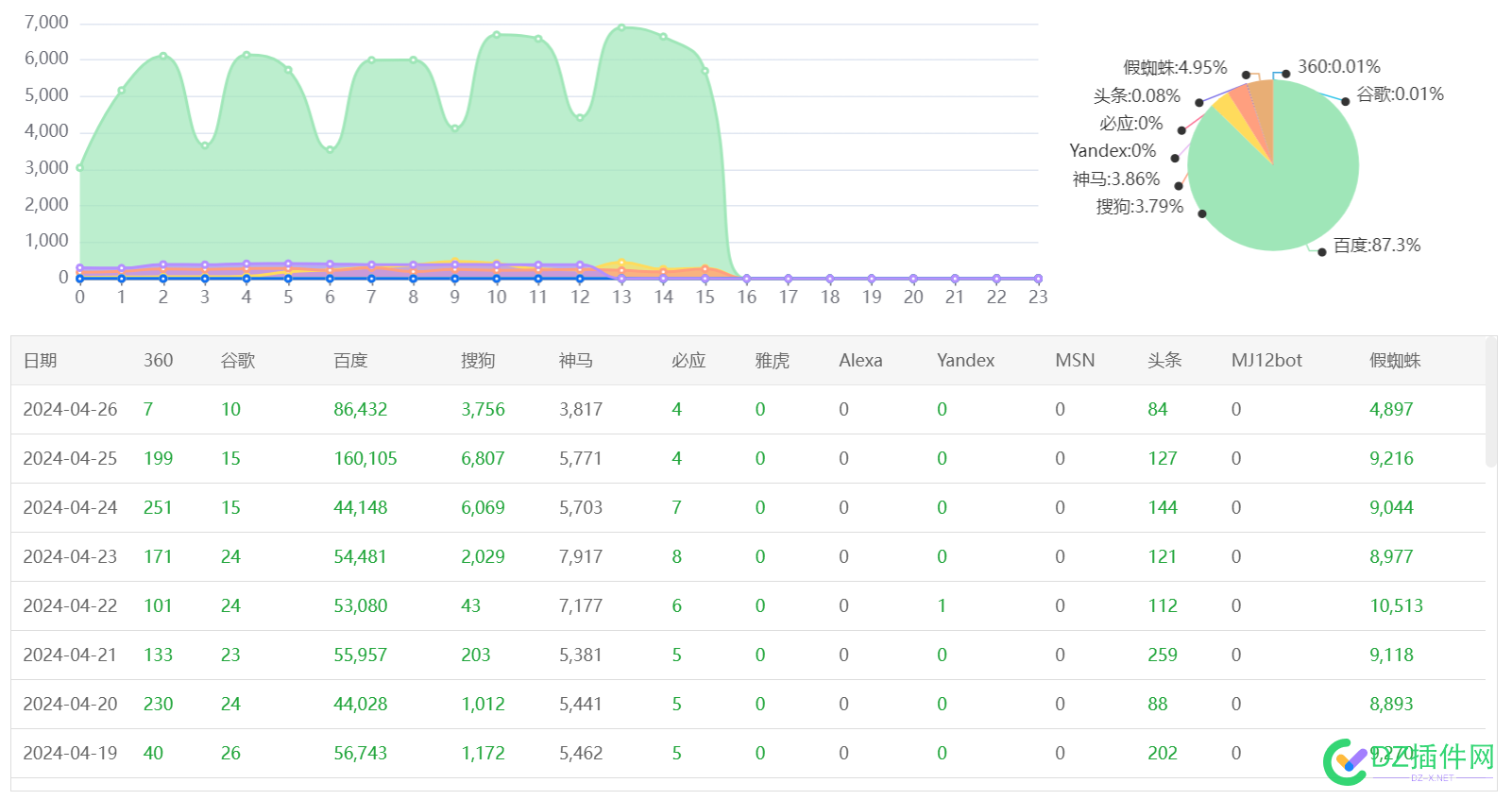
Task: Click the 360 column header
Action: coord(159,361)
